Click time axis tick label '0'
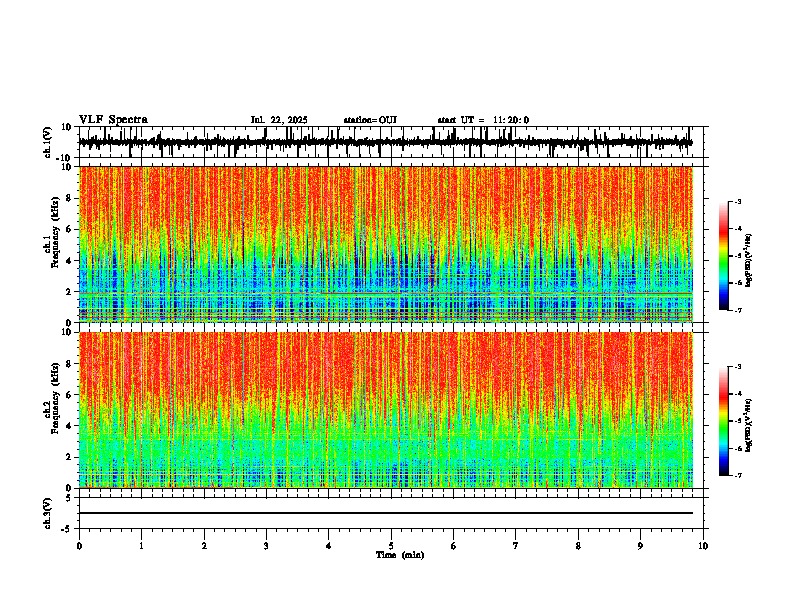Image resolution: width=792 pixels, height=612 pixels. tap(79, 546)
